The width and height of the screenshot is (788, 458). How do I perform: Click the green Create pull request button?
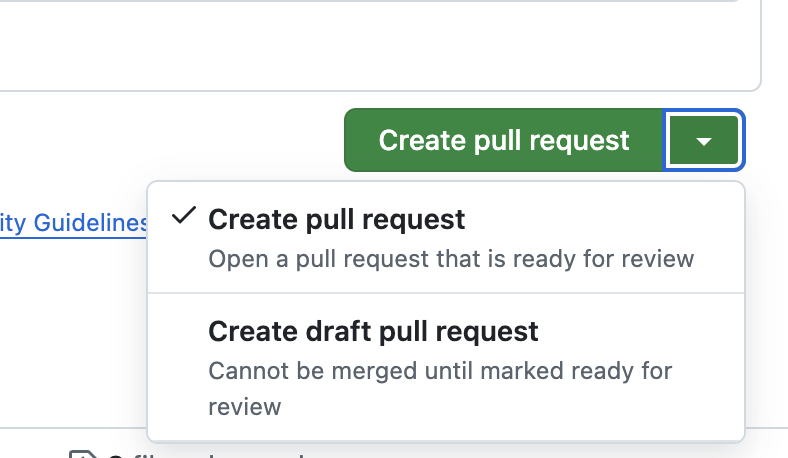click(x=504, y=141)
